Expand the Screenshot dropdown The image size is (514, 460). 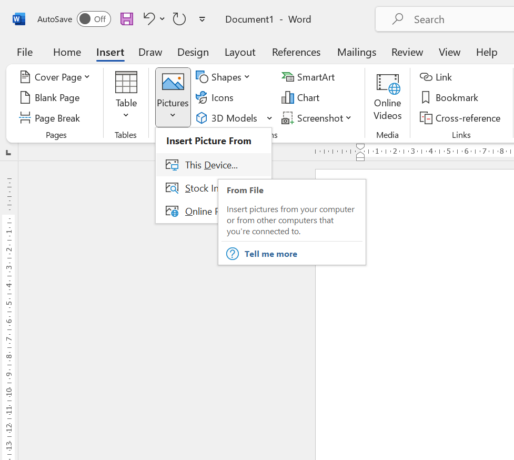point(348,118)
